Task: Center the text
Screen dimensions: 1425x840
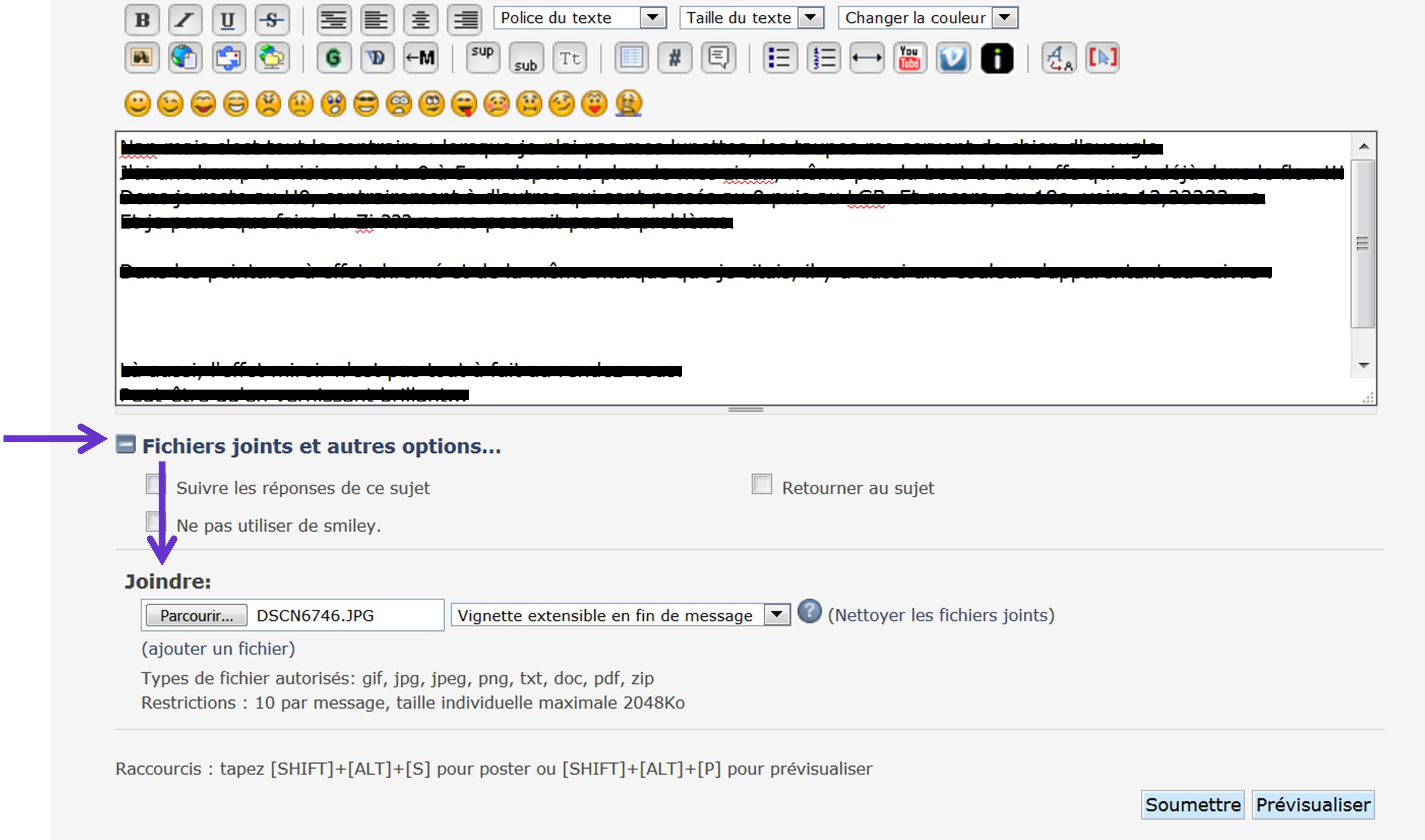Action: point(420,20)
